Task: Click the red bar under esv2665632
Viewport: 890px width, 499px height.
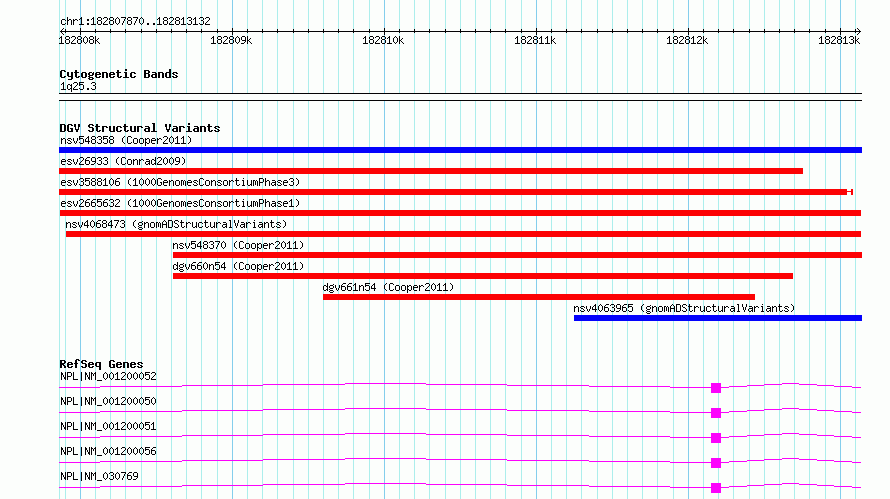Action: tap(460, 213)
